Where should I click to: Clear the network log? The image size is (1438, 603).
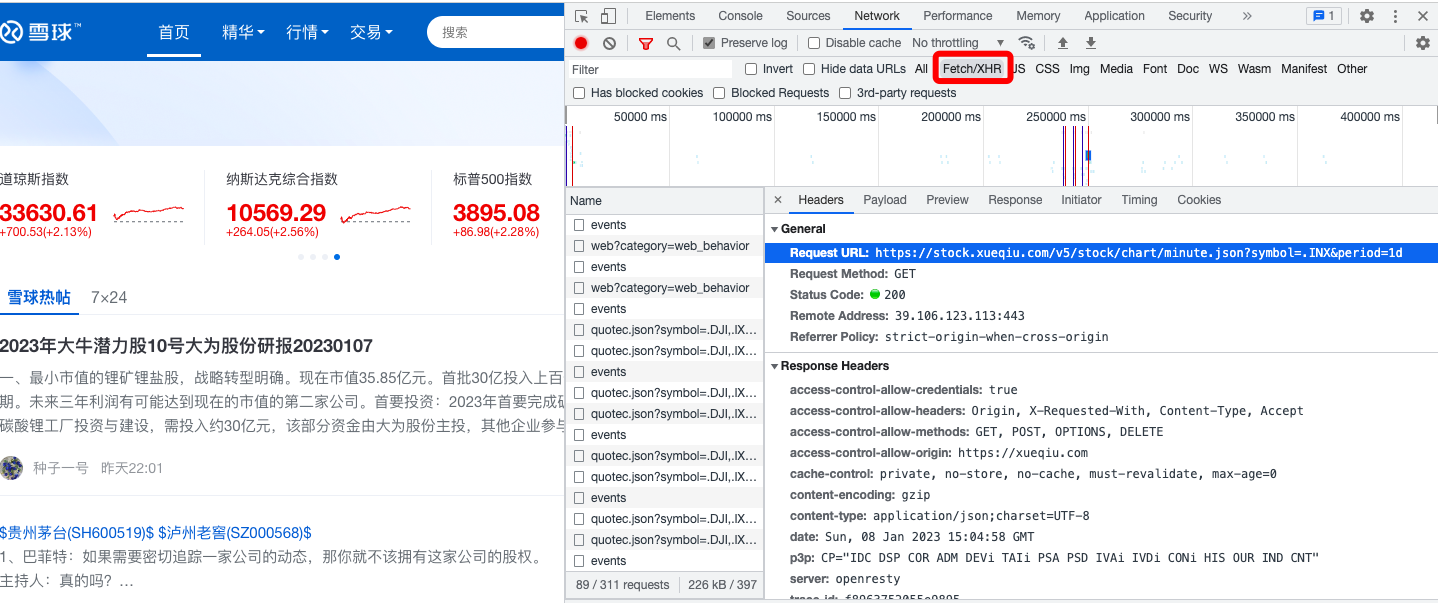pyautogui.click(x=609, y=43)
